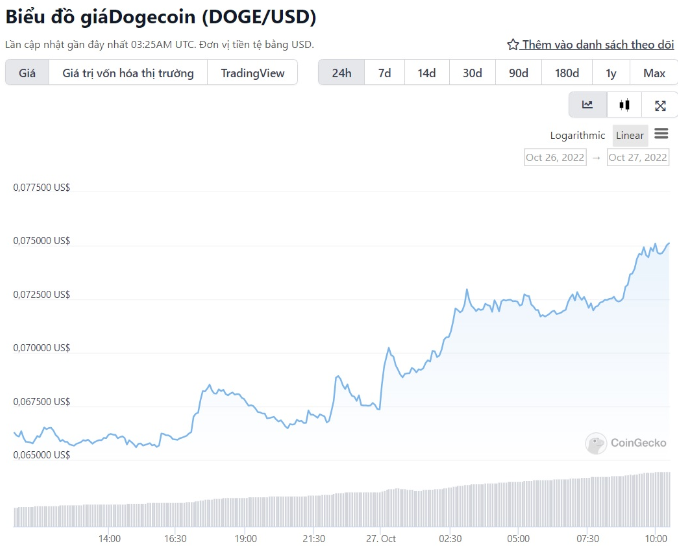The height and width of the screenshot is (549, 678).
Task: Click the 16:30 time axis label
Action: [175, 539]
